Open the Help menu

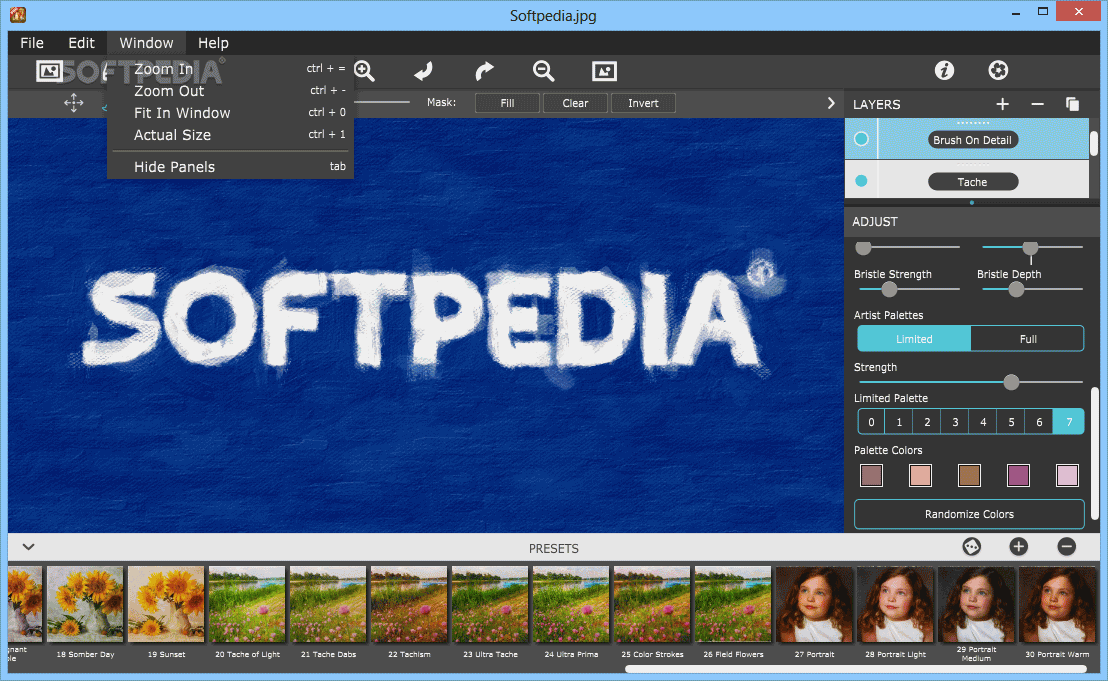(x=213, y=43)
